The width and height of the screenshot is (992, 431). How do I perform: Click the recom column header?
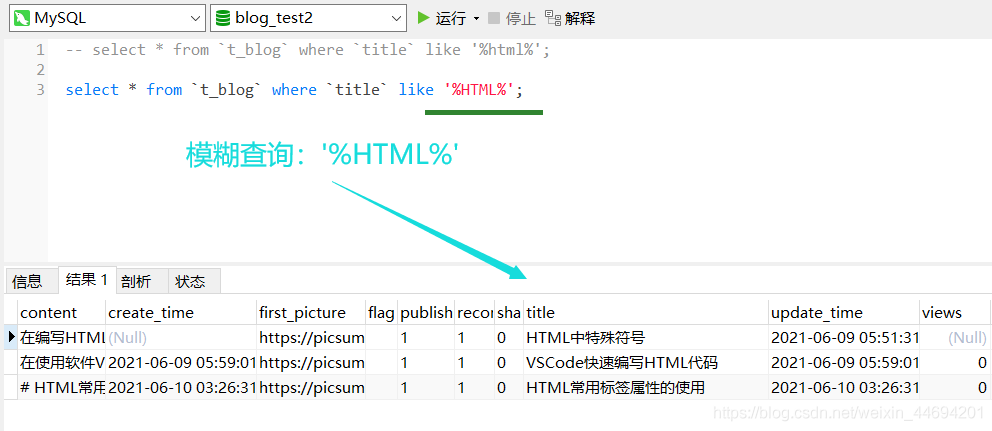click(x=474, y=313)
